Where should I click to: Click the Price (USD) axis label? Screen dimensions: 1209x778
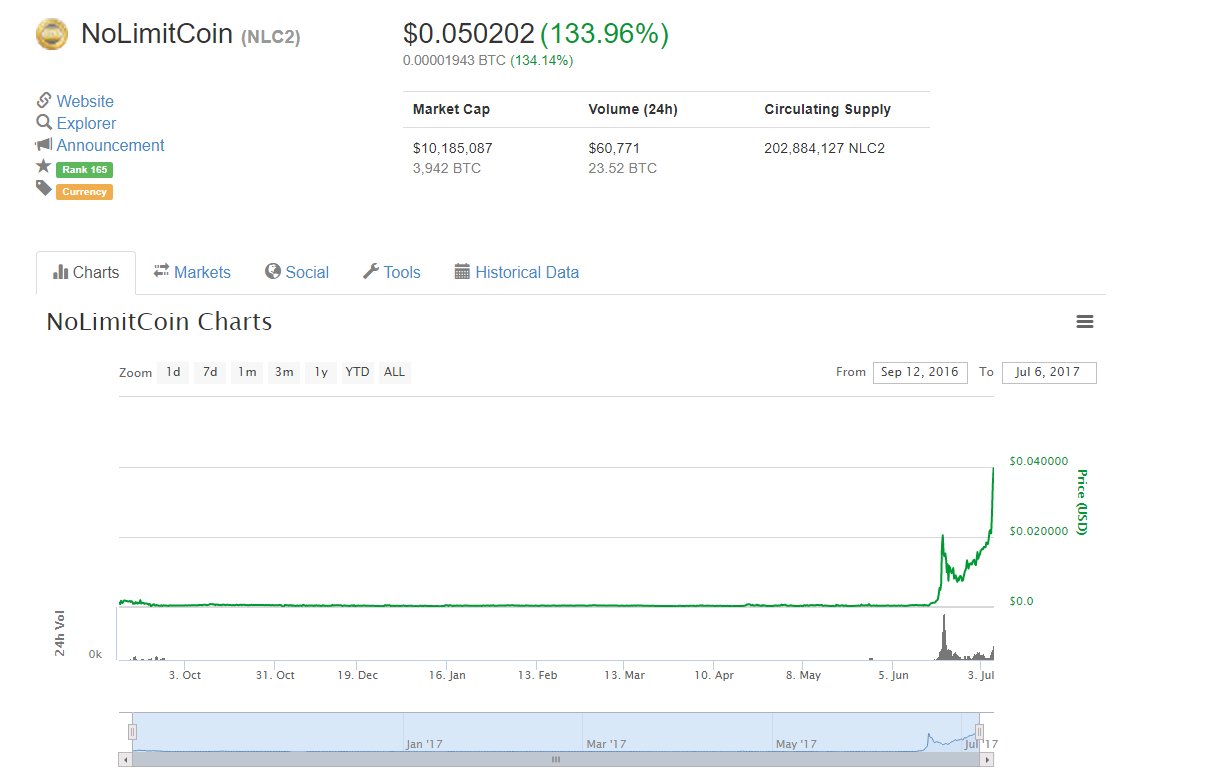(1080, 502)
